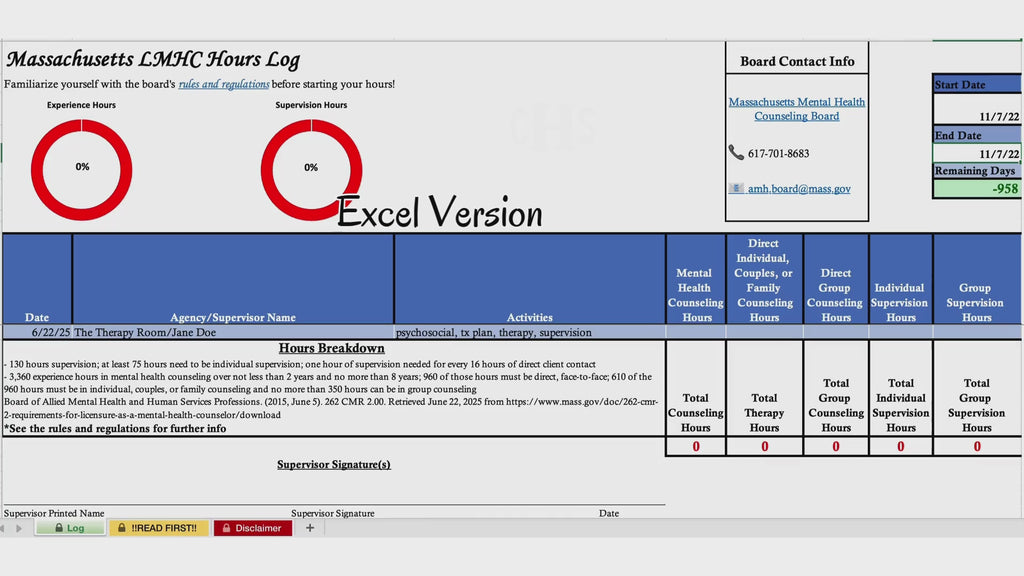Click the Experience Hours donut chart
This screenshot has width=1024, height=576.
click(x=82, y=169)
